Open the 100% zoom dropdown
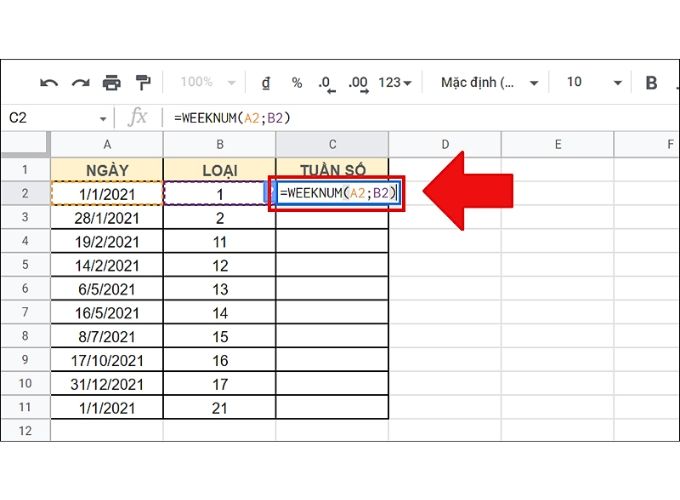Screen dimensions: 680x500 (x=208, y=82)
